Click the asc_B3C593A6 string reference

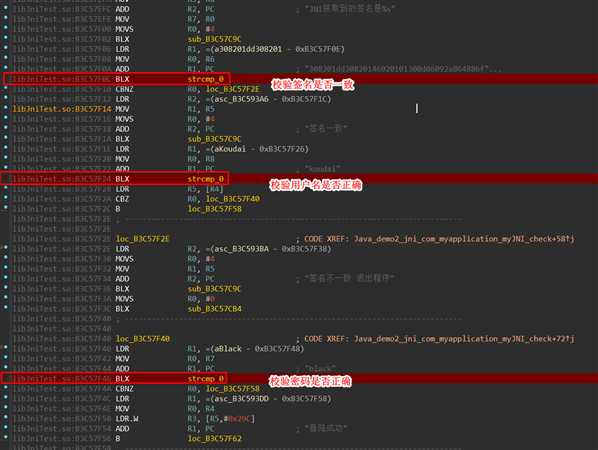(x=241, y=99)
